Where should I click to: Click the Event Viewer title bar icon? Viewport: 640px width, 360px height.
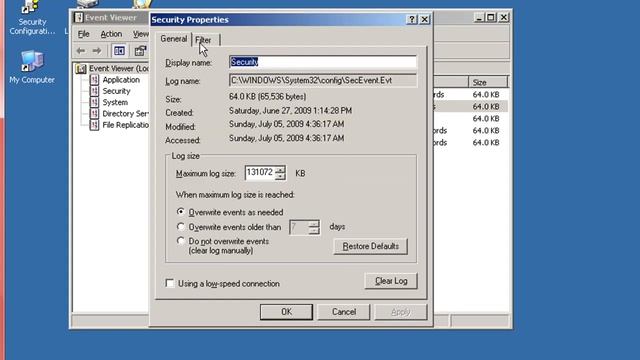pyautogui.click(x=79, y=18)
